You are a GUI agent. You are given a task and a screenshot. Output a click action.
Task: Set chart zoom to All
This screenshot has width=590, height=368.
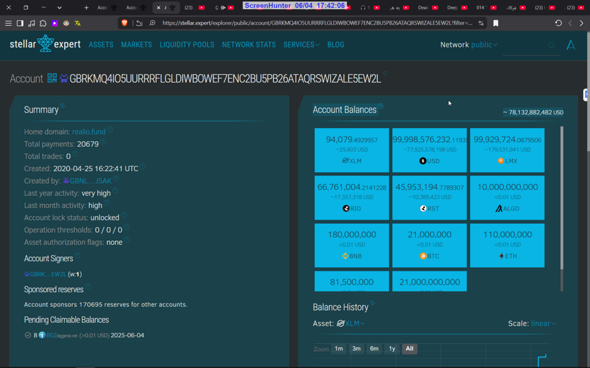[409, 349]
